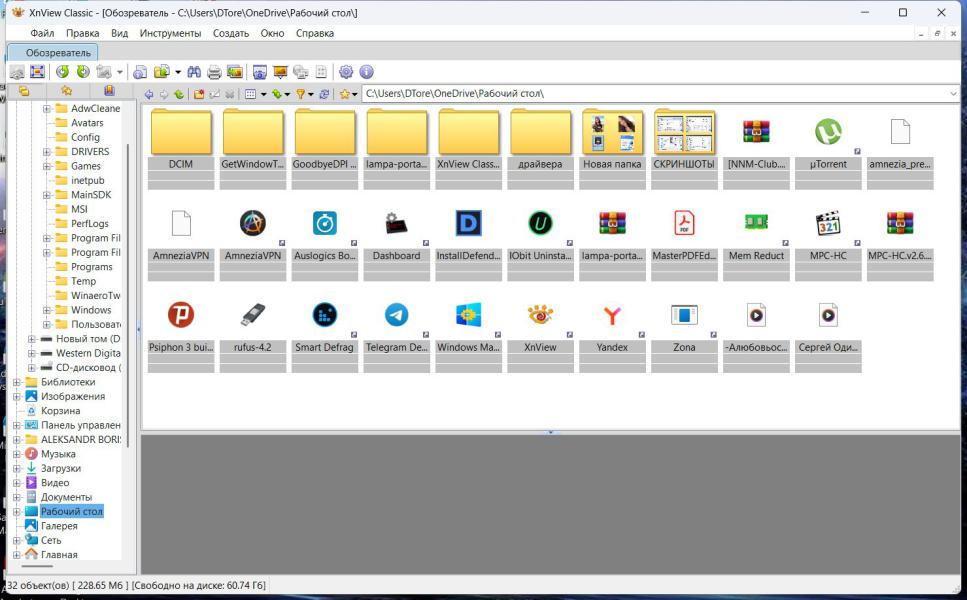Click the new folder icon in navigation bar
The image size is (967, 600).
(199, 94)
